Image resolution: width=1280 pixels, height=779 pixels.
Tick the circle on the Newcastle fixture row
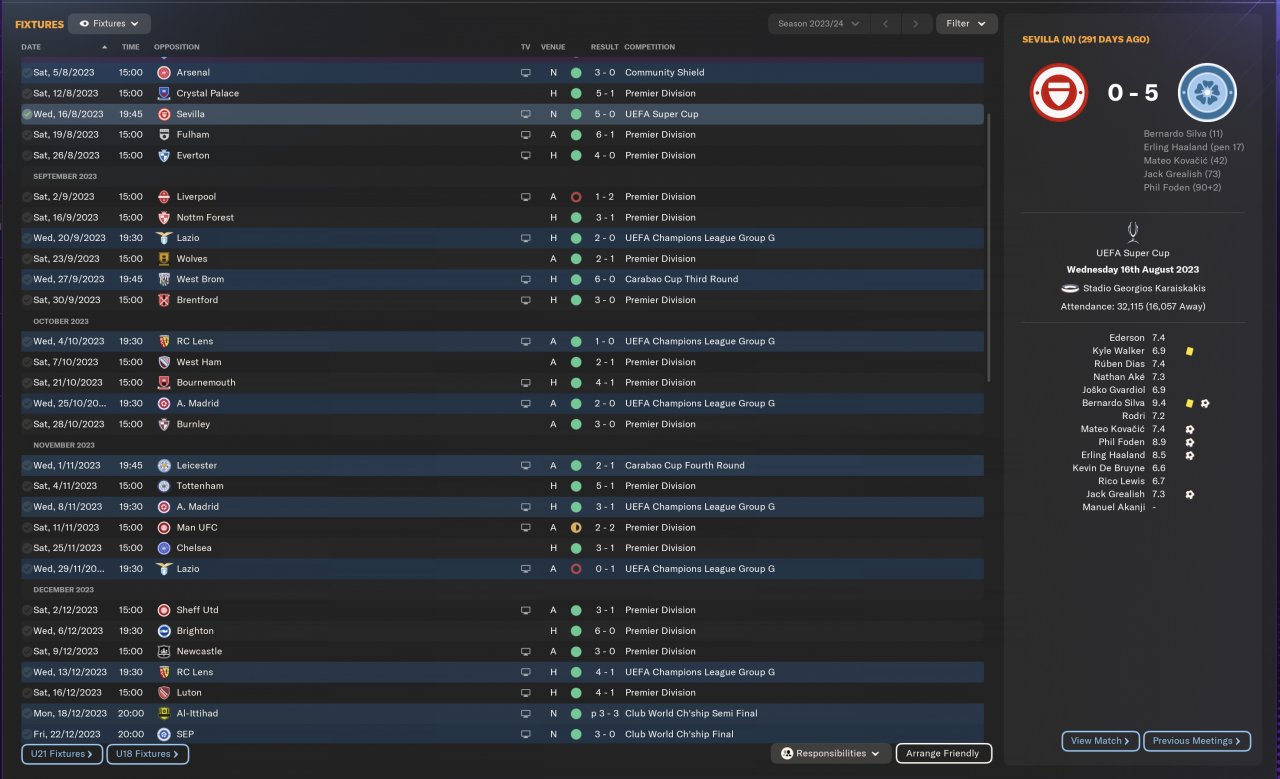[27, 651]
